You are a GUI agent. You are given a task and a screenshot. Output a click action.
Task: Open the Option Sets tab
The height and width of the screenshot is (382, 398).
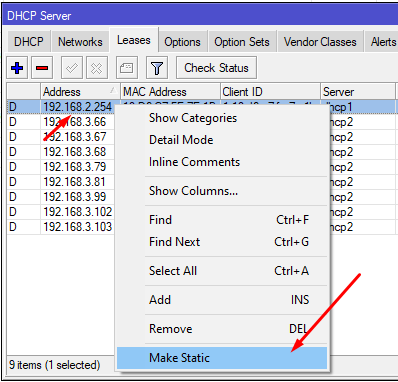tap(242, 42)
